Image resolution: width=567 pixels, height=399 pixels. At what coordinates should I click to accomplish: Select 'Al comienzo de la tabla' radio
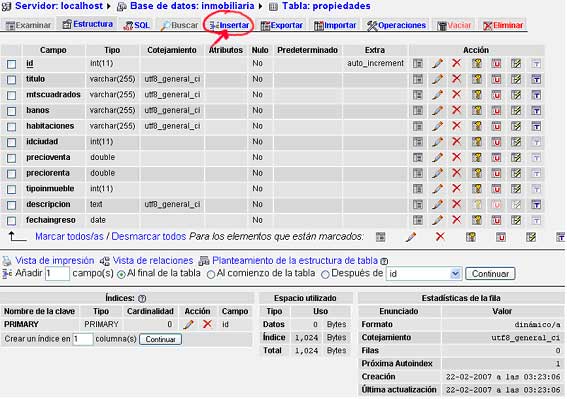tap(211, 275)
